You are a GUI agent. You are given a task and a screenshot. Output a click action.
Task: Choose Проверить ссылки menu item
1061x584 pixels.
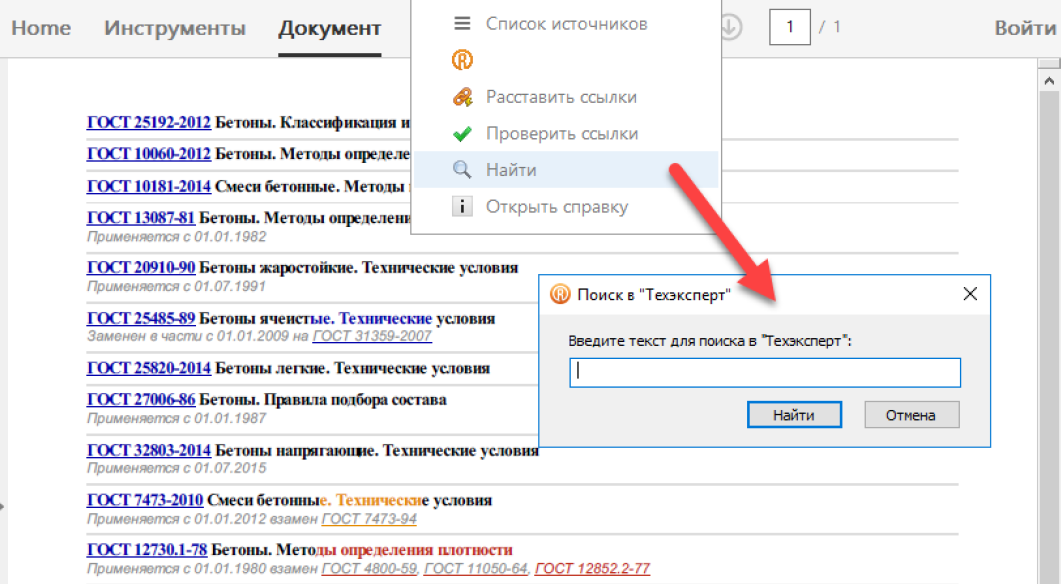click(x=566, y=133)
